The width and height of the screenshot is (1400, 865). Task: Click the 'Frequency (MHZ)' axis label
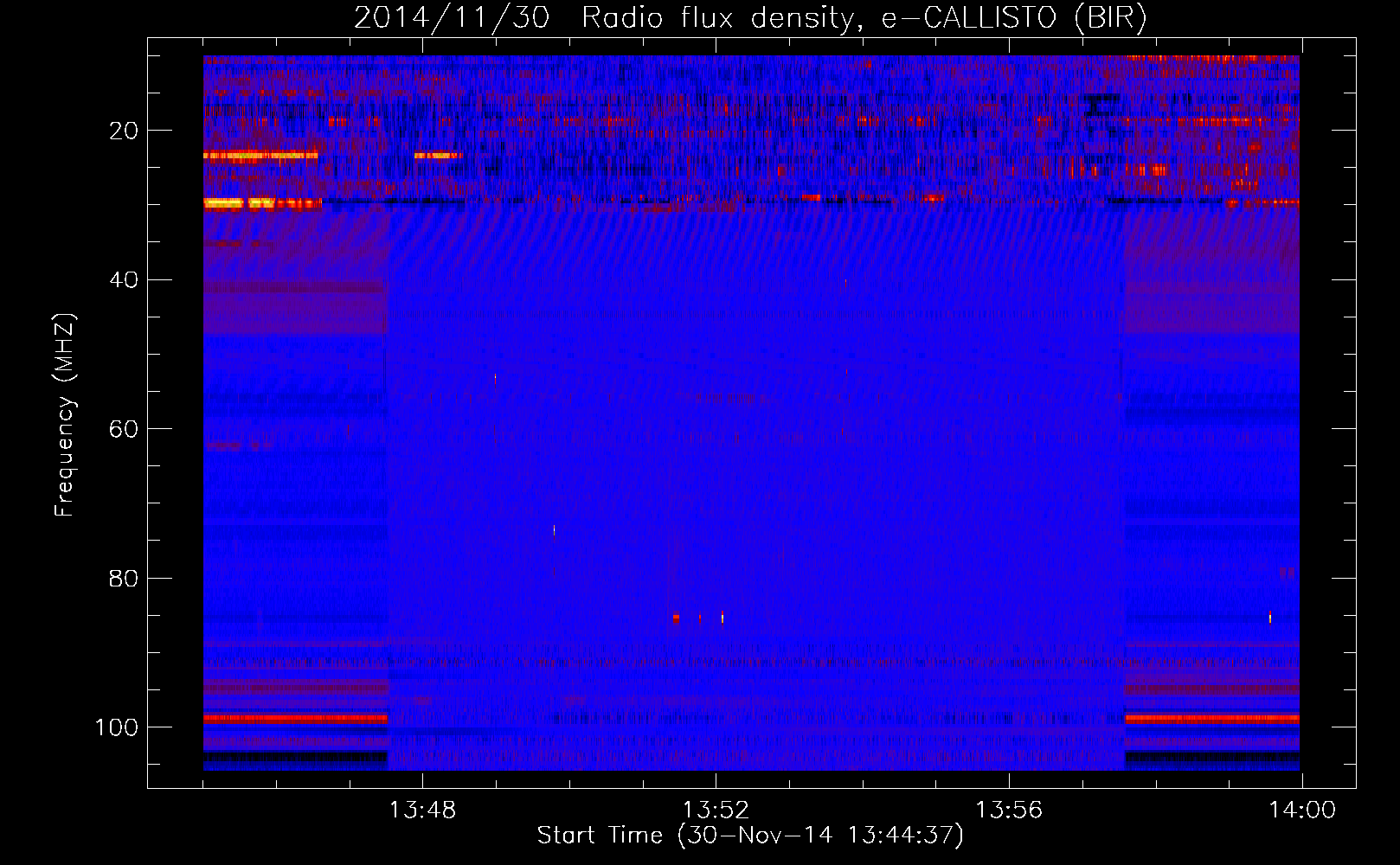[x=65, y=415]
